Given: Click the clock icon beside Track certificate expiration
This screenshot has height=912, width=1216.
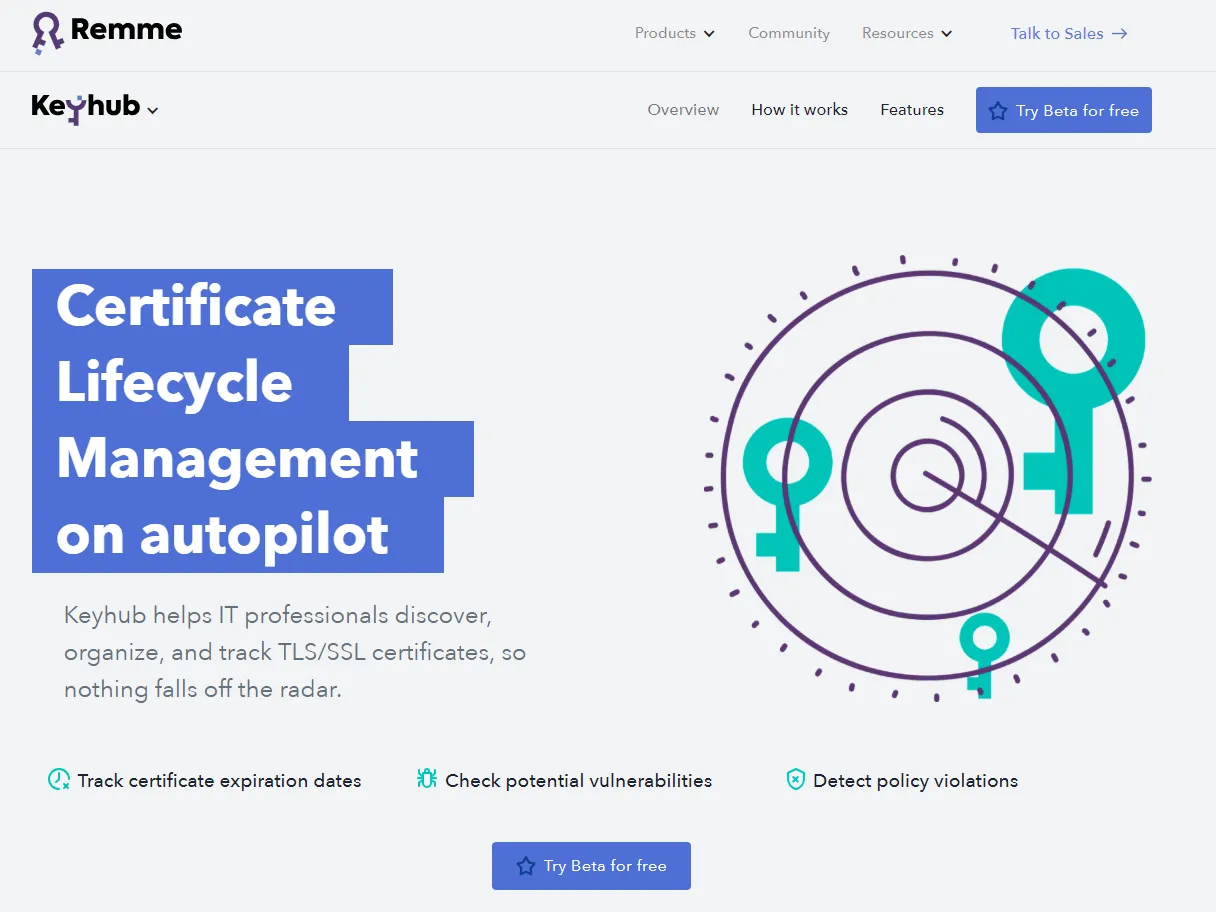Looking at the screenshot, I should click(x=59, y=779).
